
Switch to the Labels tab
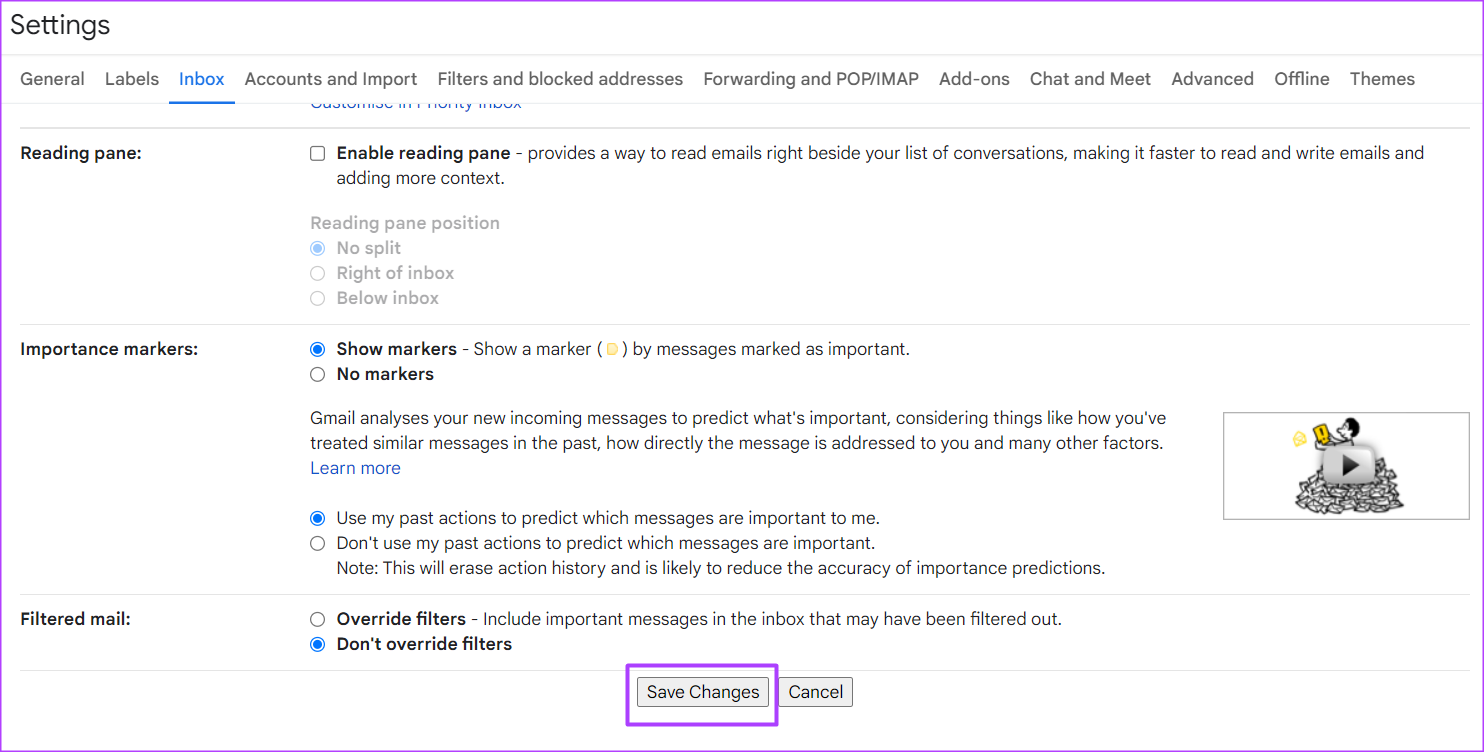[132, 79]
